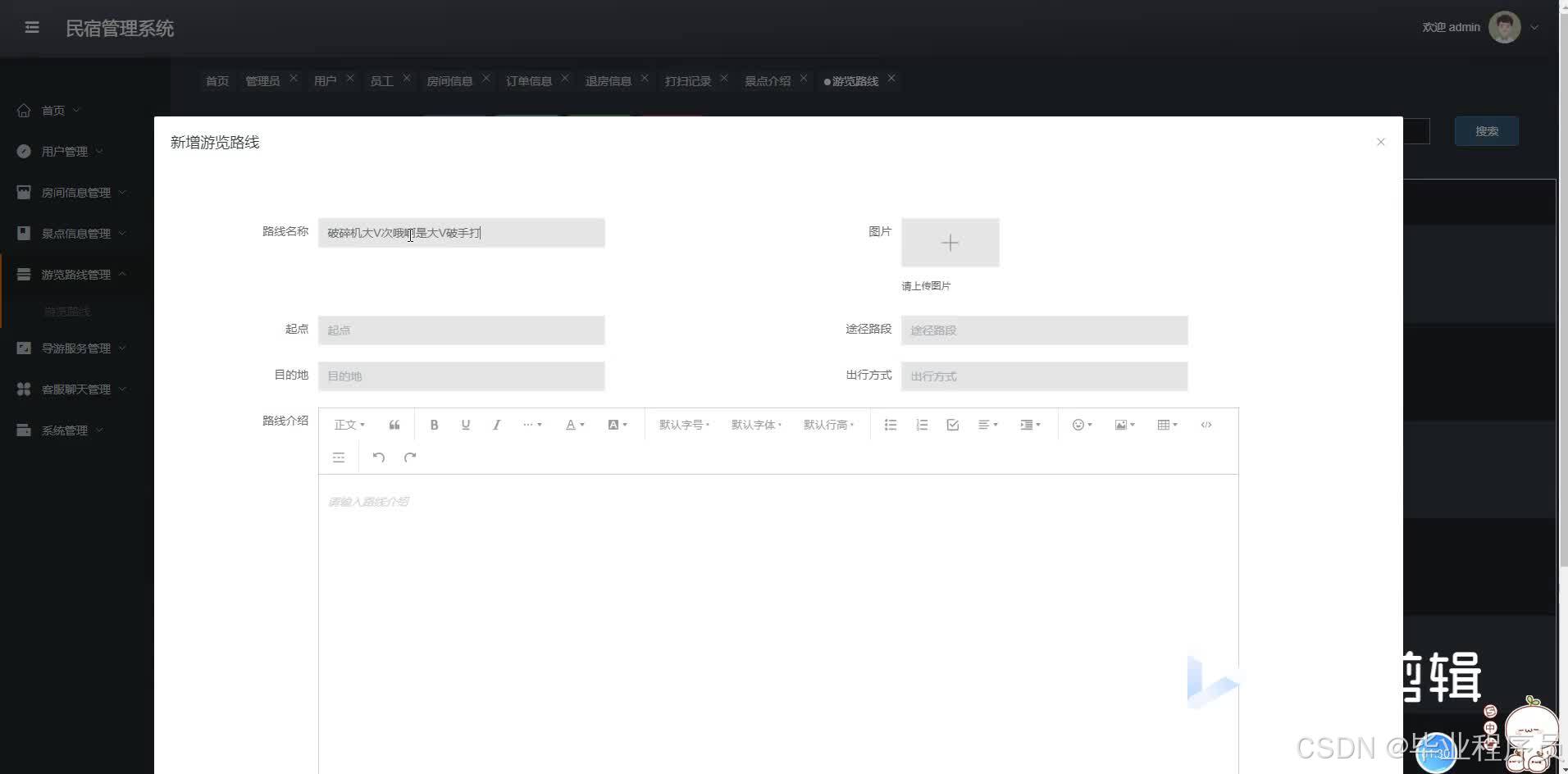Click the 搜索 button

coord(1486,131)
